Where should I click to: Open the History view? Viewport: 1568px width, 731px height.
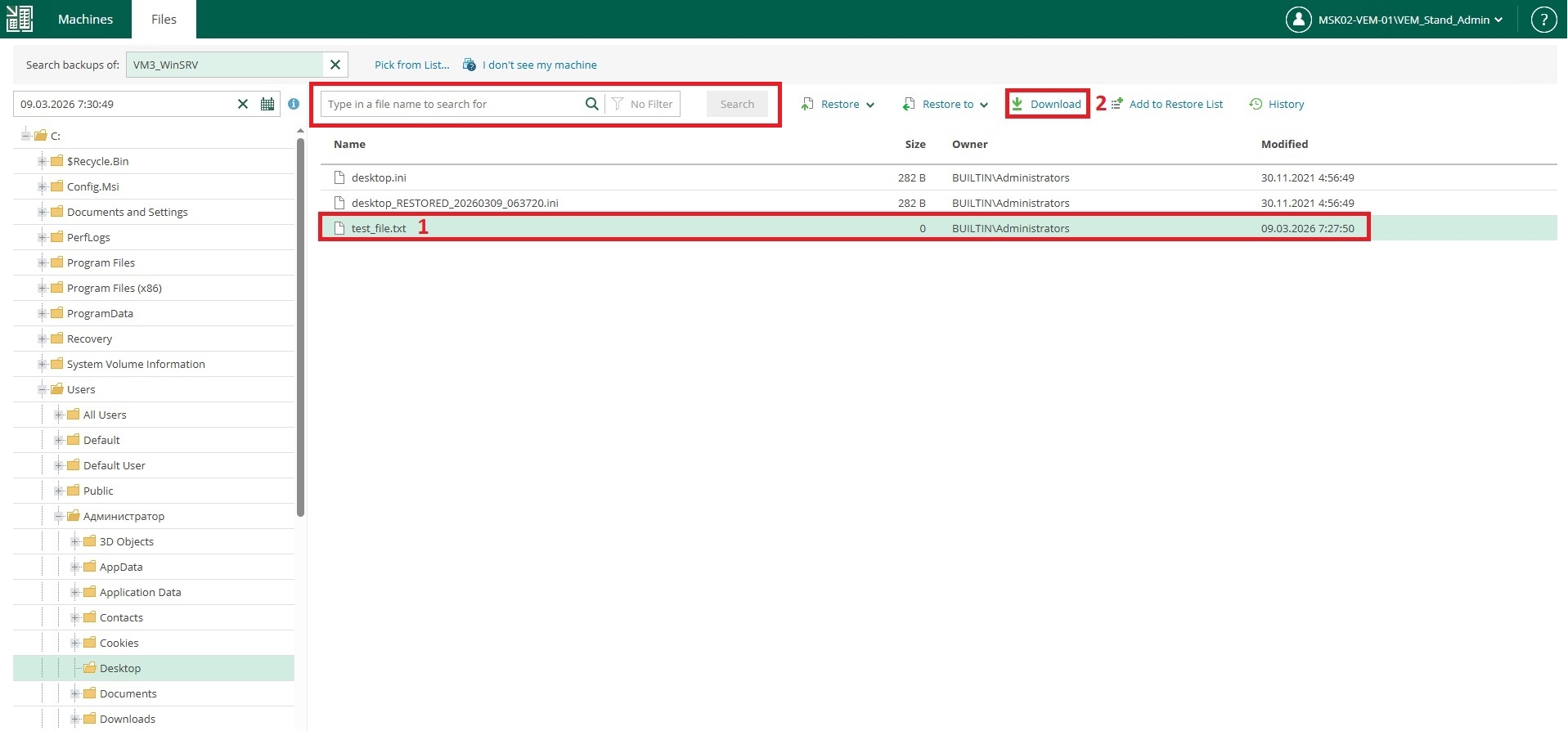coord(1277,104)
